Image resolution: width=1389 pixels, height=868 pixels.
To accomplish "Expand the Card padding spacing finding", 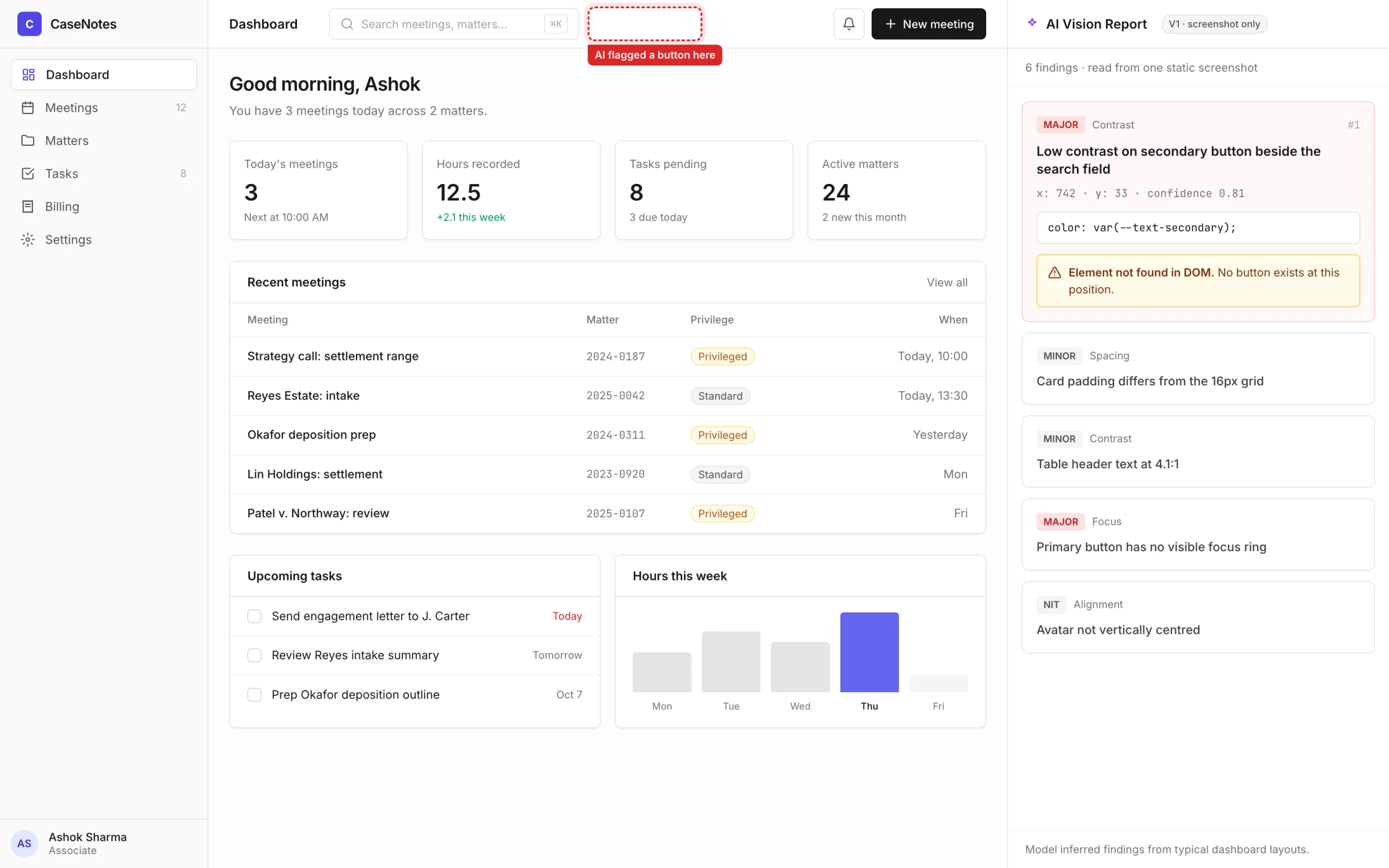I will [1198, 369].
